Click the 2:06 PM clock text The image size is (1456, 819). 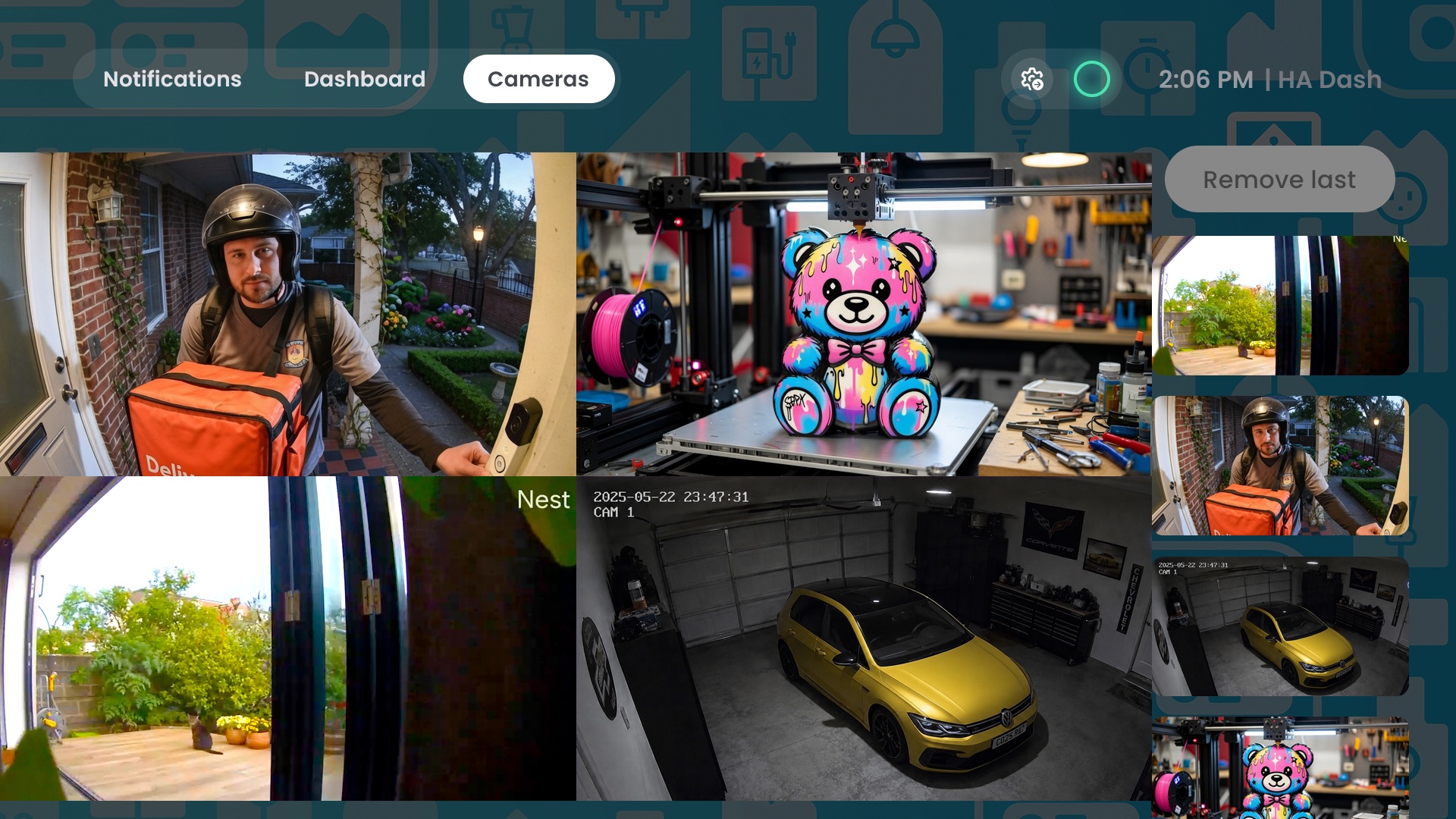(x=1206, y=80)
